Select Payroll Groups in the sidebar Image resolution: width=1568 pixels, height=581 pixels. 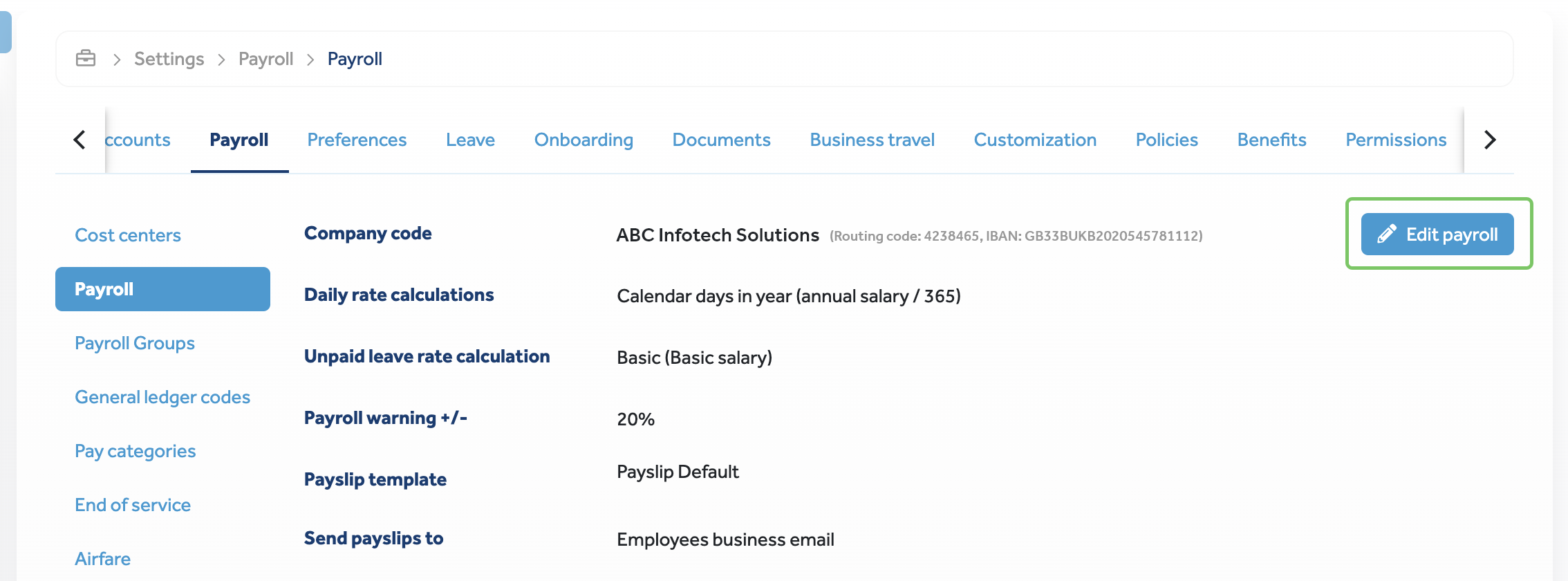[x=135, y=343]
